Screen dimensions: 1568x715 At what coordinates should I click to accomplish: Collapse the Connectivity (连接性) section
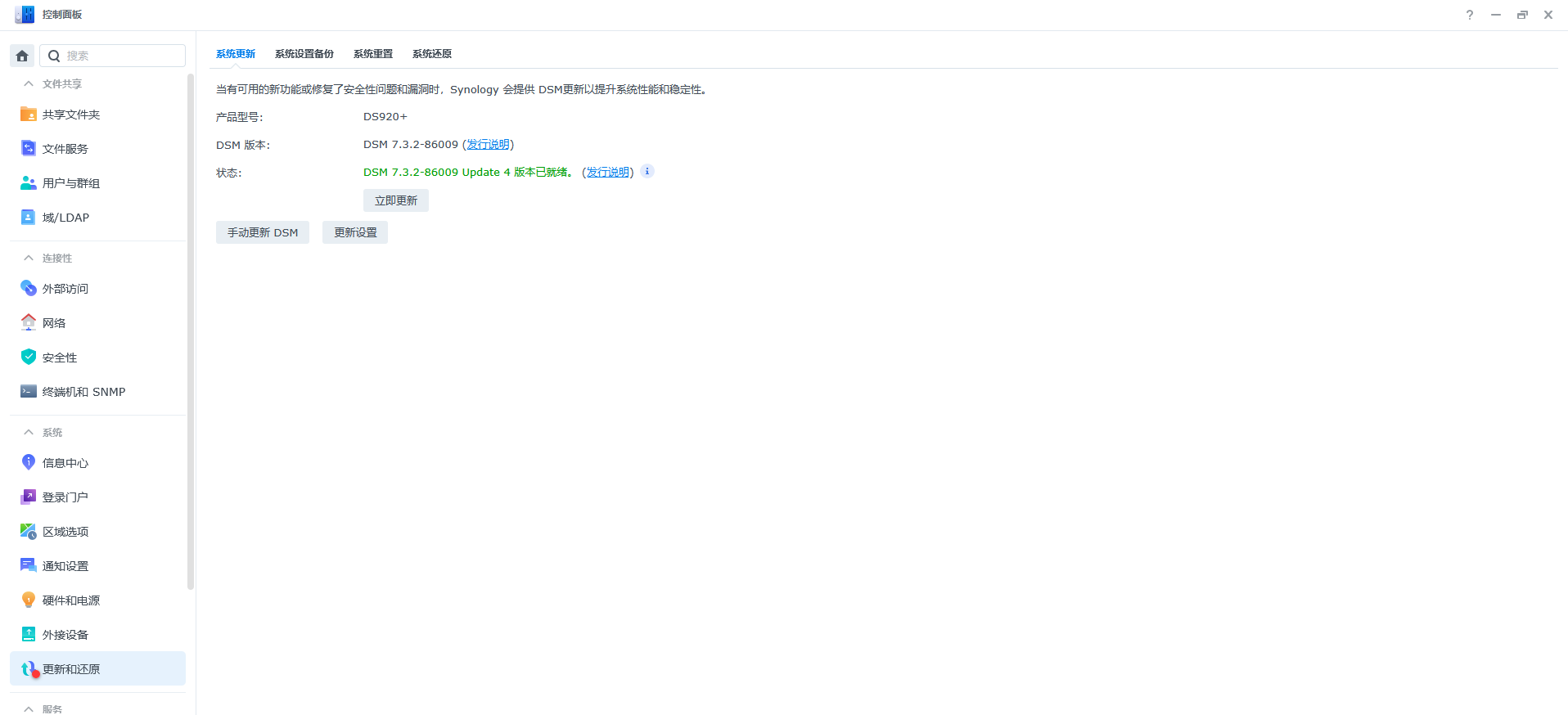pos(29,258)
